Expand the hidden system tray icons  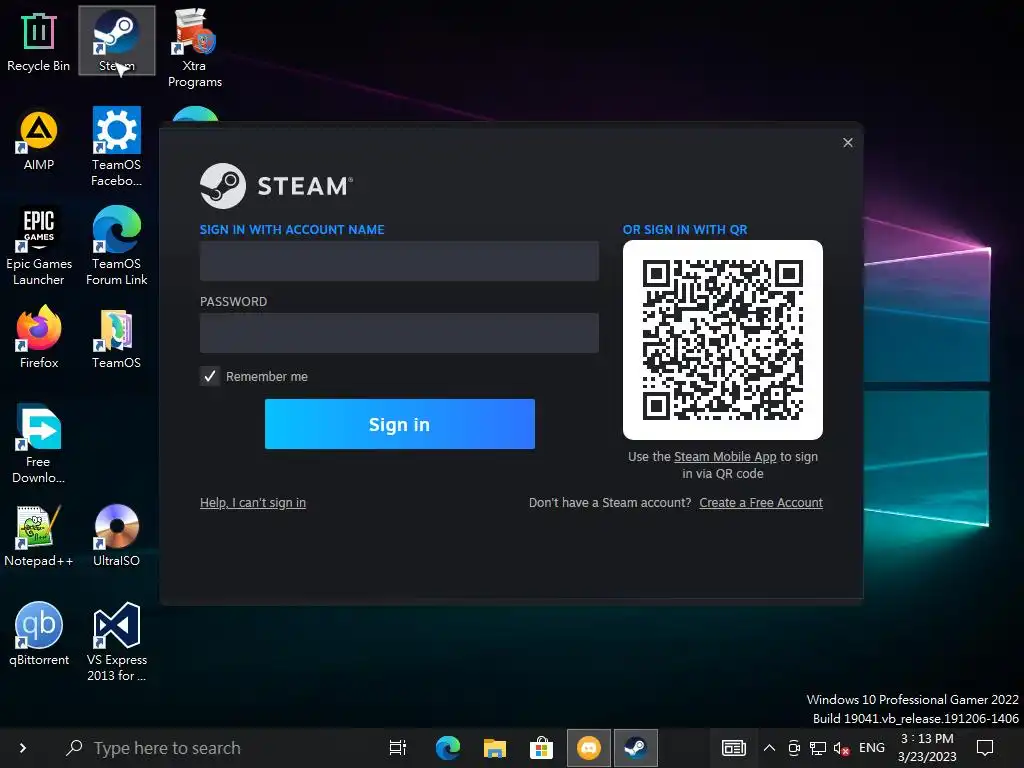[769, 748]
